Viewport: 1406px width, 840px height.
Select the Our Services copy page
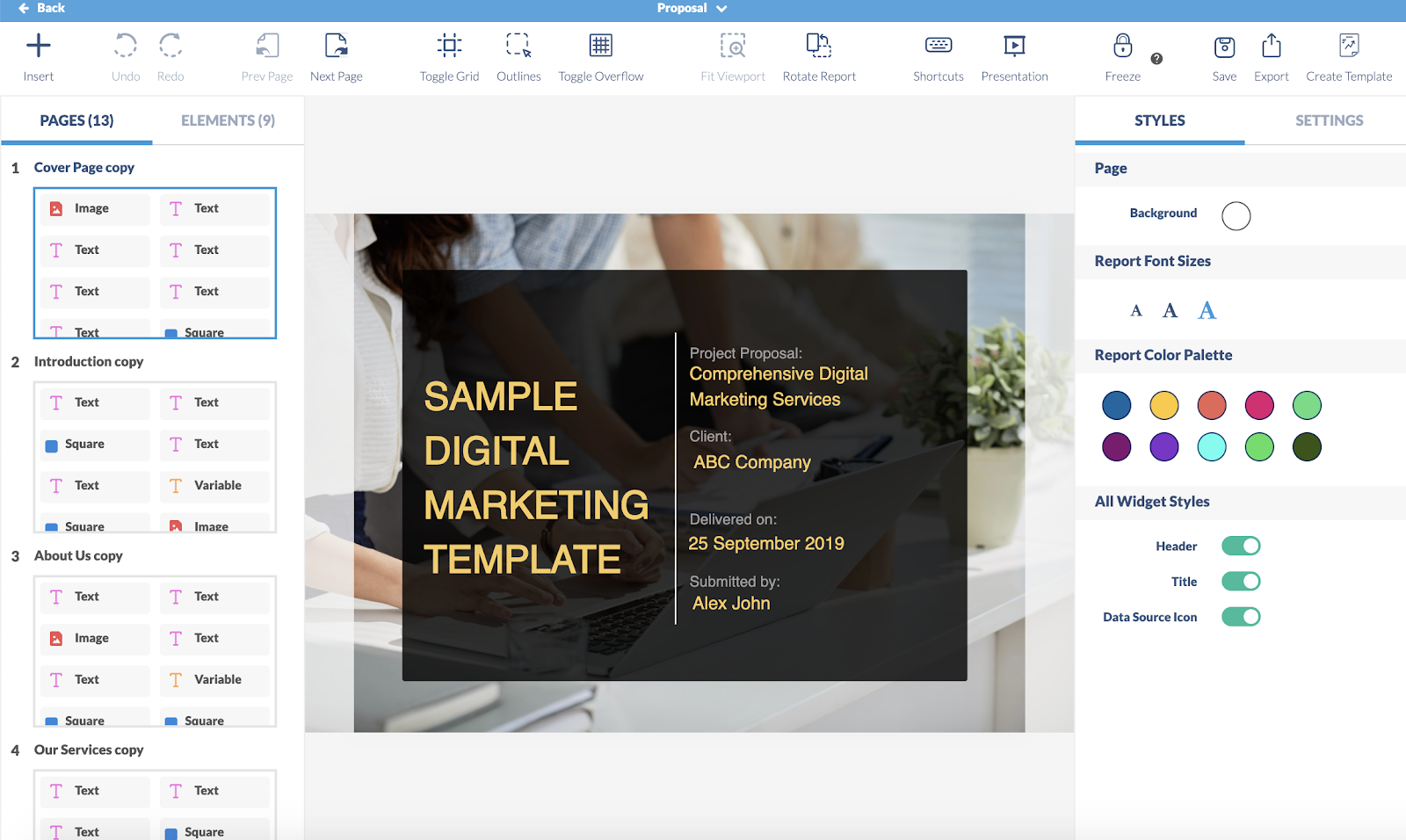(89, 749)
